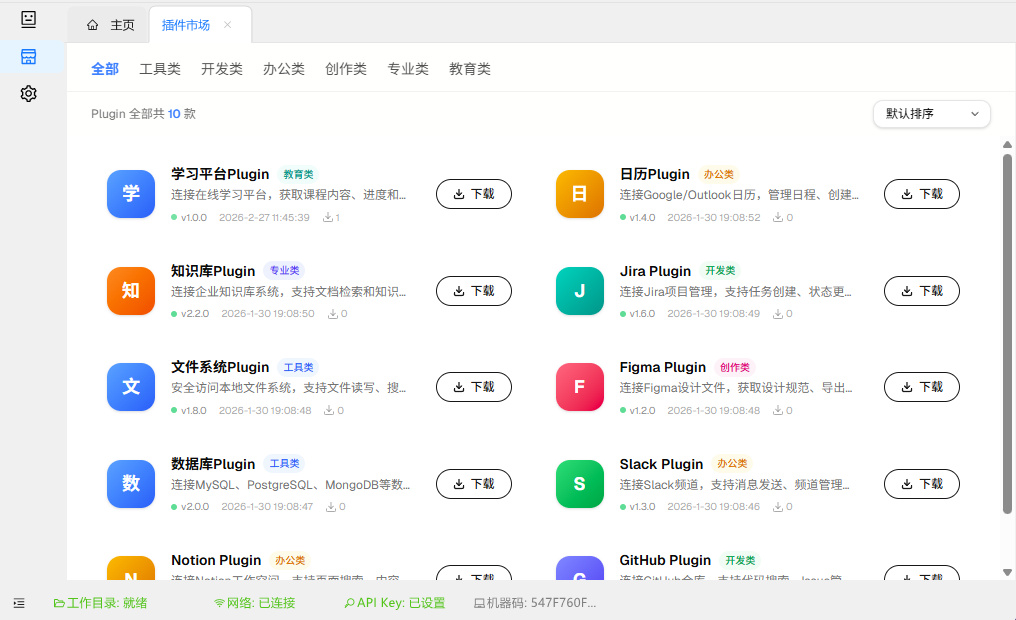Open the 默认排序 sort dropdown
Screen dimensions: 1016x620
click(x=931, y=114)
